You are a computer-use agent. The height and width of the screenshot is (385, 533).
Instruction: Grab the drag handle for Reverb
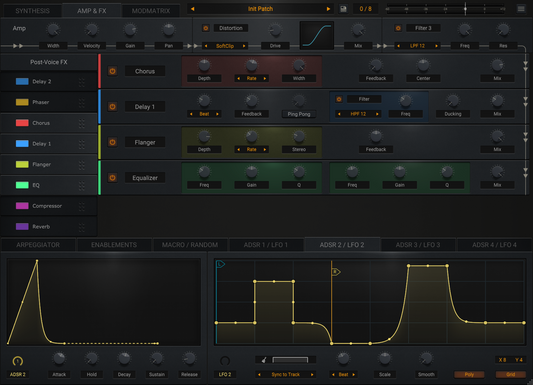82,227
